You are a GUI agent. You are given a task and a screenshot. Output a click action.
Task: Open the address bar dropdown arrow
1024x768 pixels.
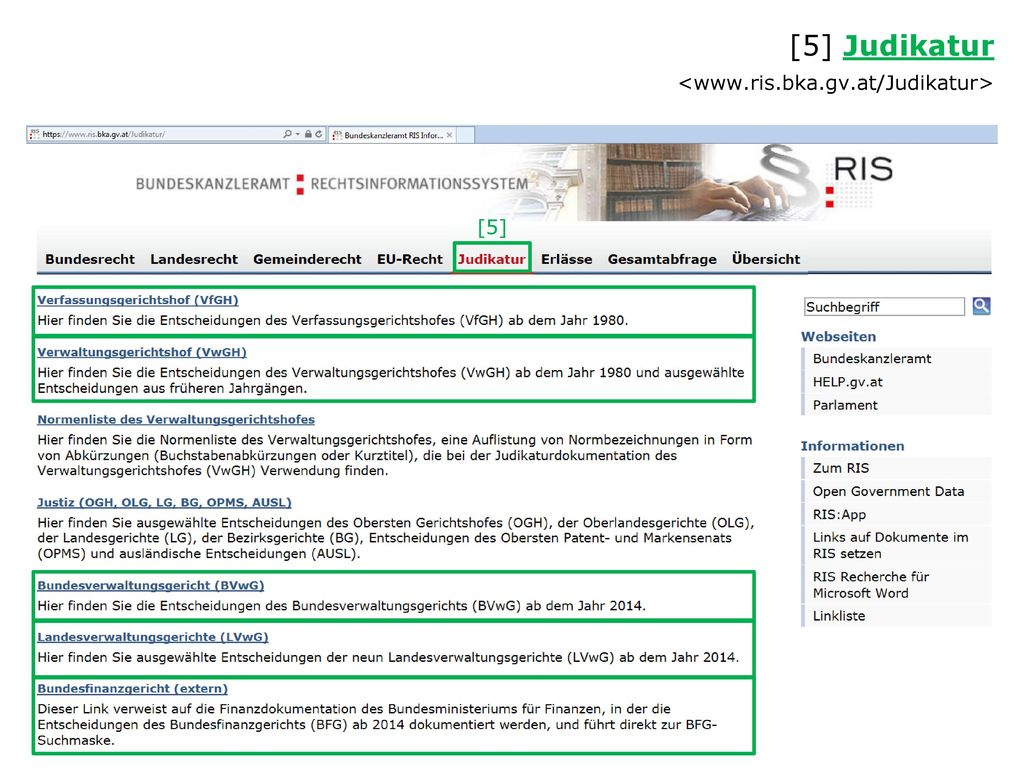coord(298,134)
